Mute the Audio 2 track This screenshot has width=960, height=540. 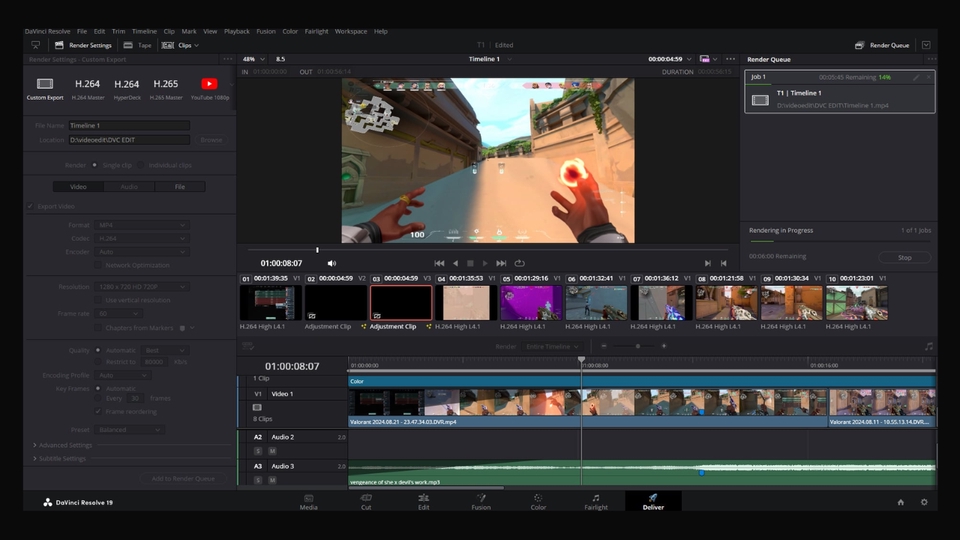[x=272, y=451]
